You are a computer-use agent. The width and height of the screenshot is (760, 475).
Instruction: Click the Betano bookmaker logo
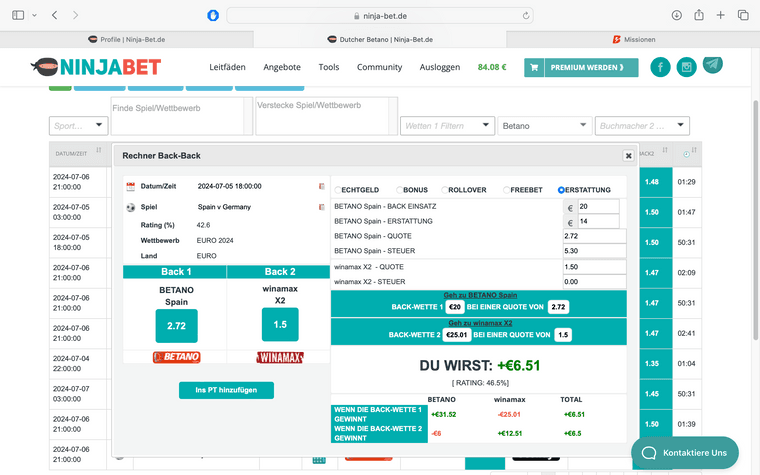(176, 357)
